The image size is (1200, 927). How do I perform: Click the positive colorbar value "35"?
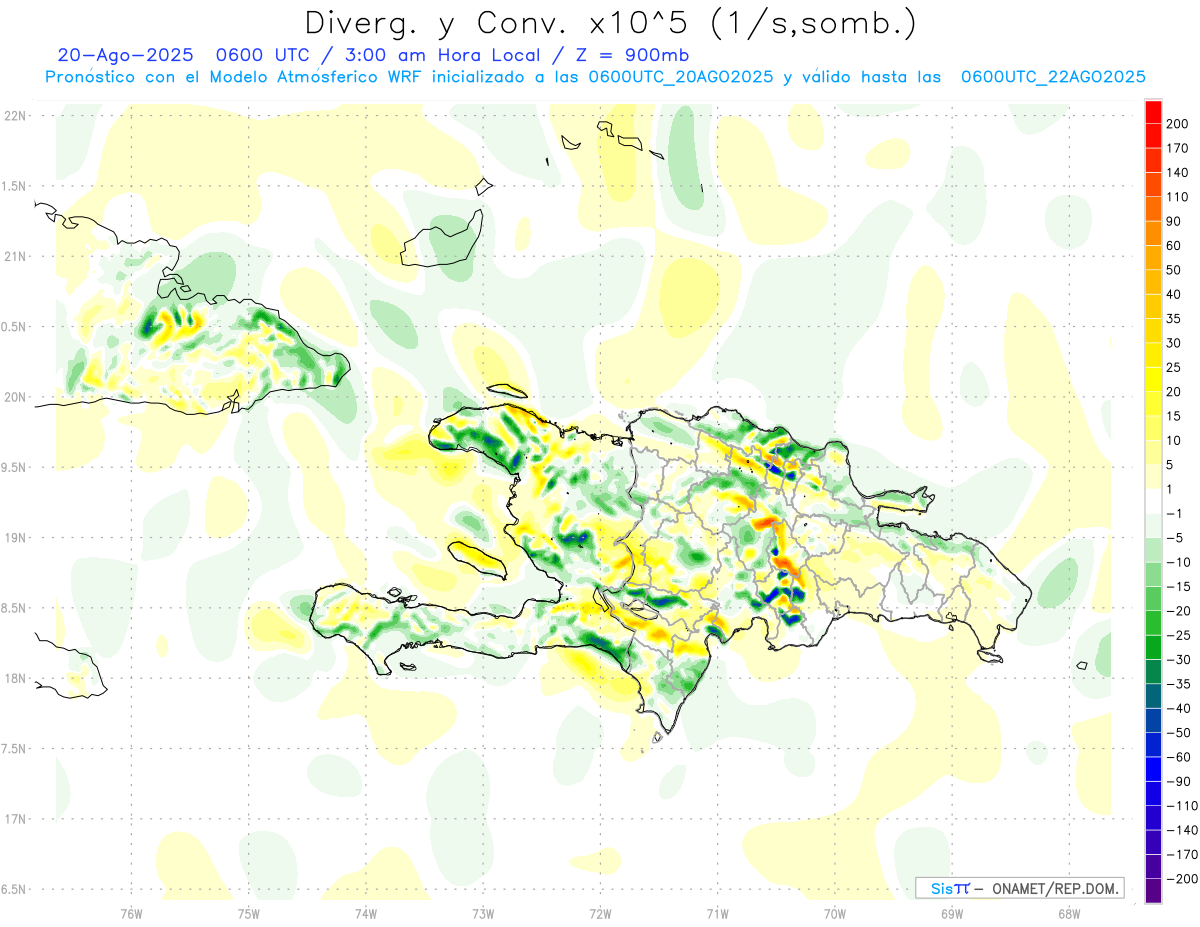point(1175,319)
